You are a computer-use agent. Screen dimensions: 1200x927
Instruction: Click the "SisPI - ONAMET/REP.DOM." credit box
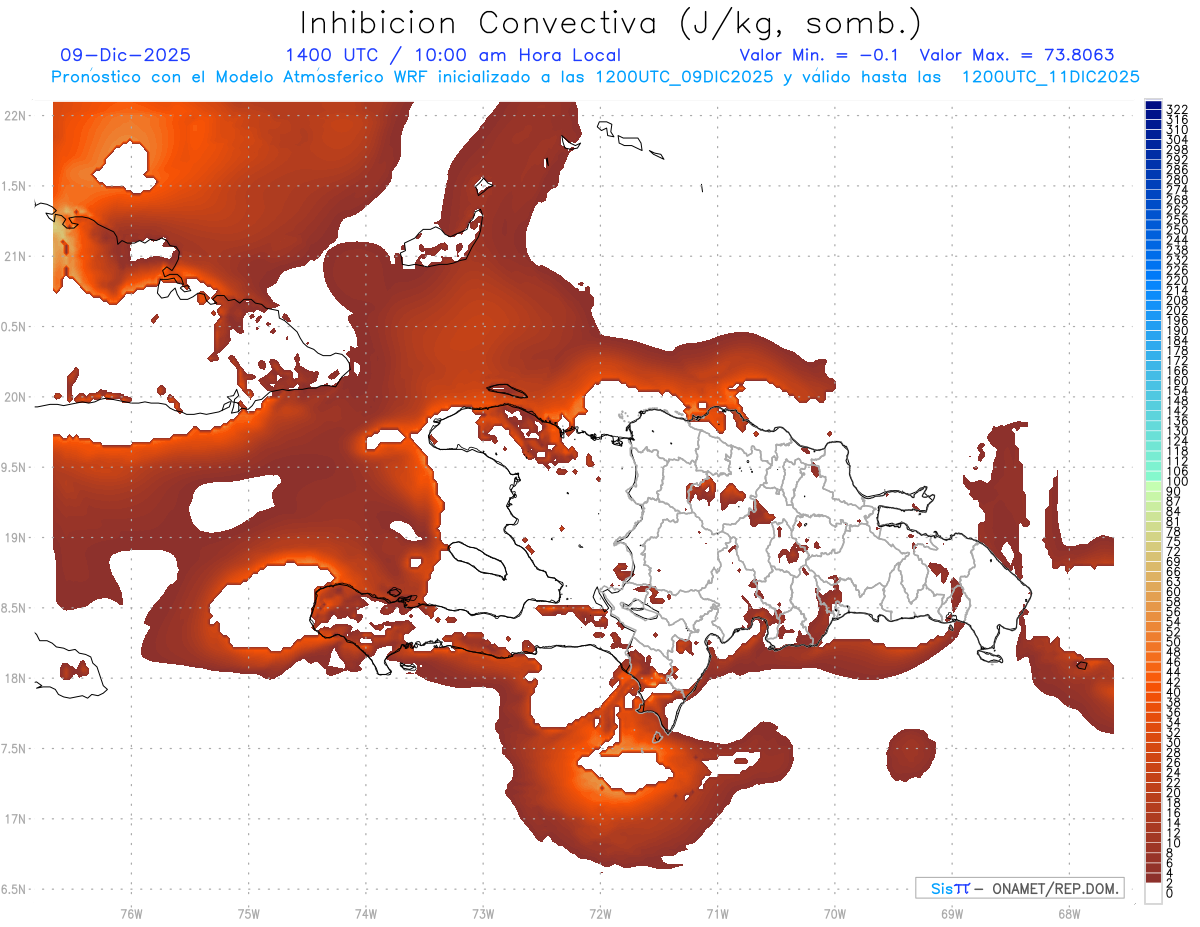[1020, 888]
